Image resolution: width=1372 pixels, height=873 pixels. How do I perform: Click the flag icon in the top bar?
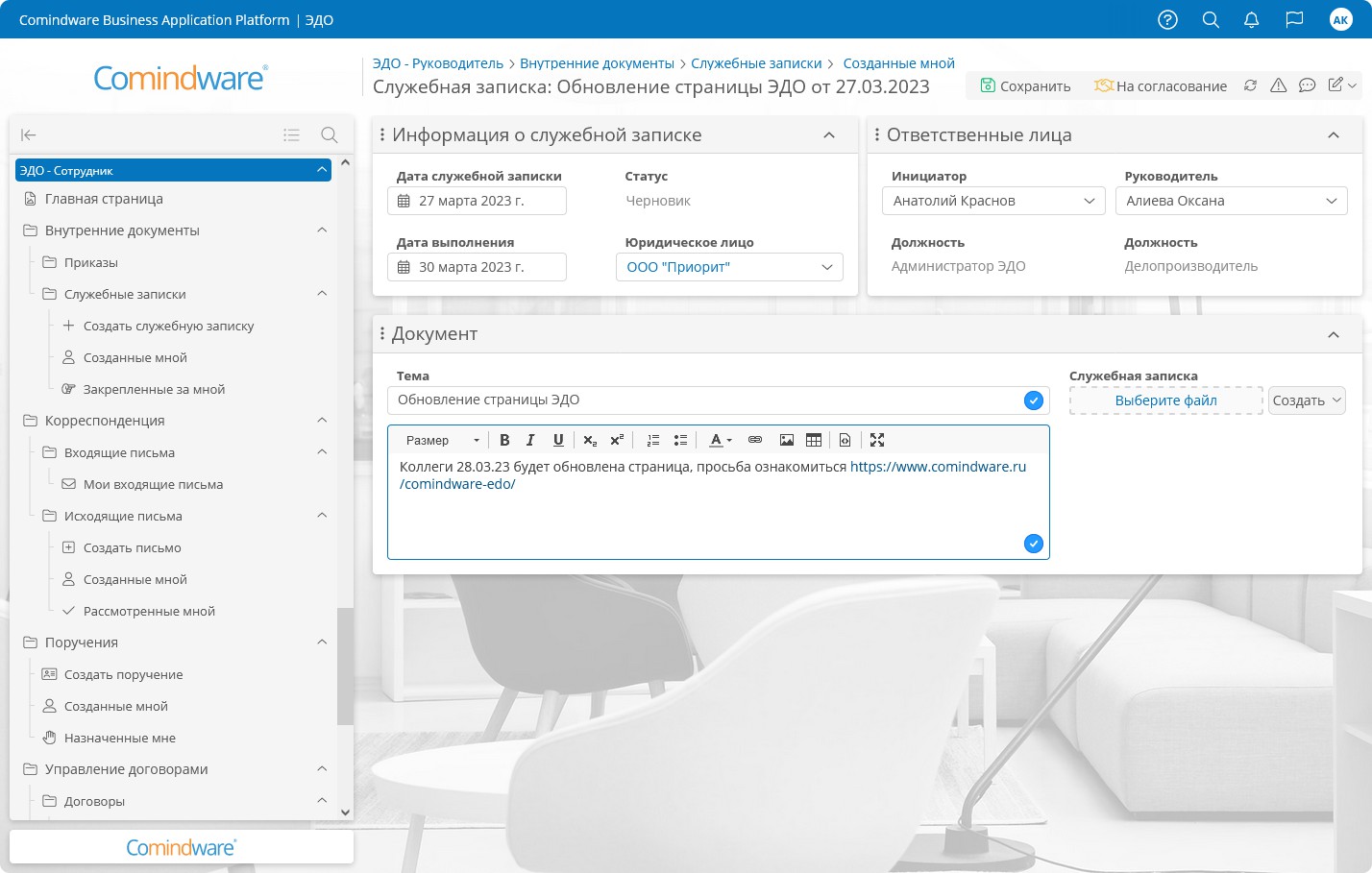[1294, 19]
